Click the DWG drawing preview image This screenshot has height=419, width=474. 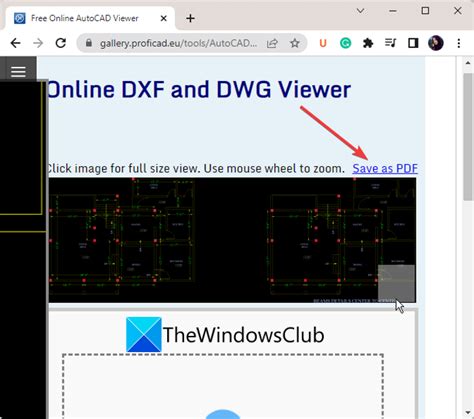click(x=232, y=240)
